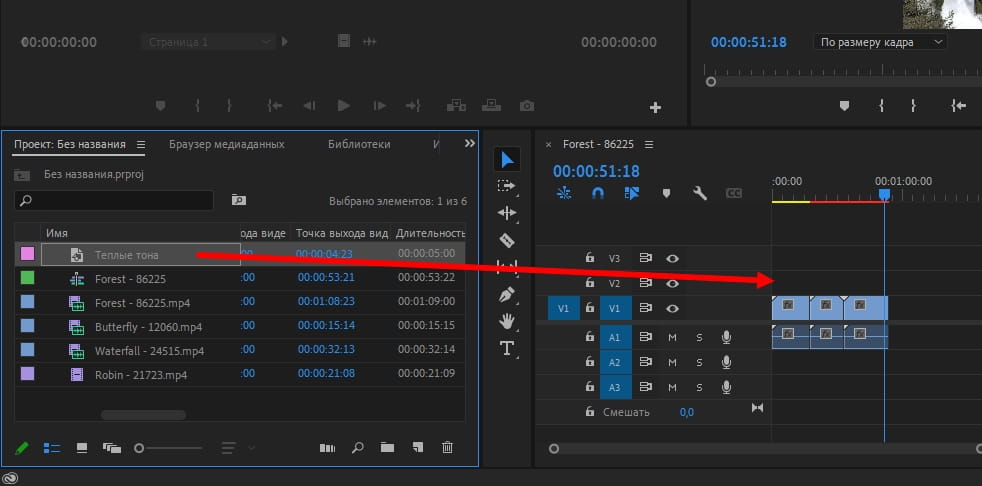Select the Selection arrow tool

tap(507, 160)
